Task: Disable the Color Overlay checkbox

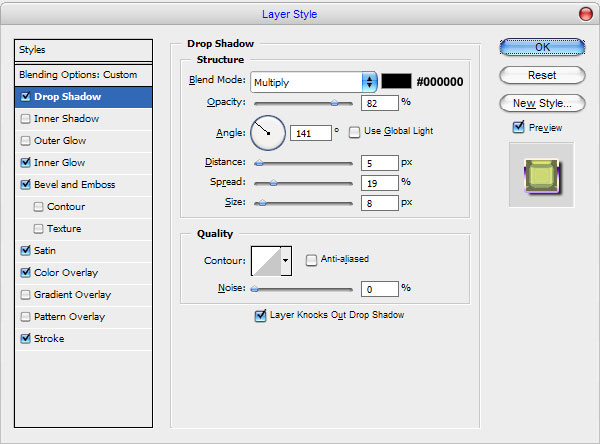Action: point(26,273)
